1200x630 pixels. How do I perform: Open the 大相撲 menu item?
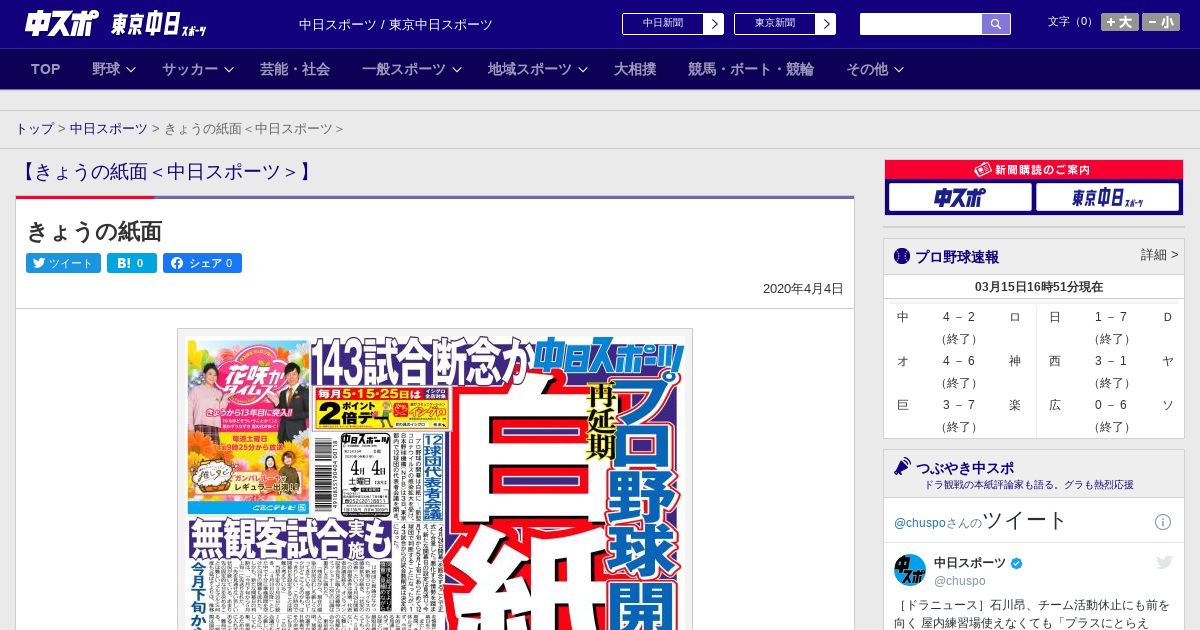(635, 69)
